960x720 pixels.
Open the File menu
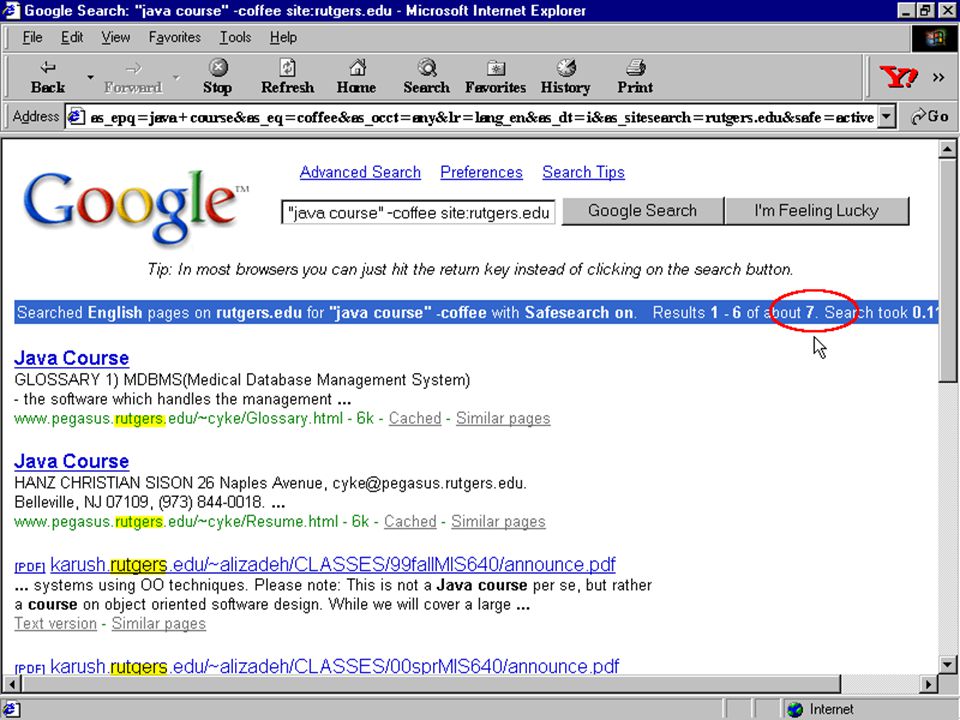(32, 37)
